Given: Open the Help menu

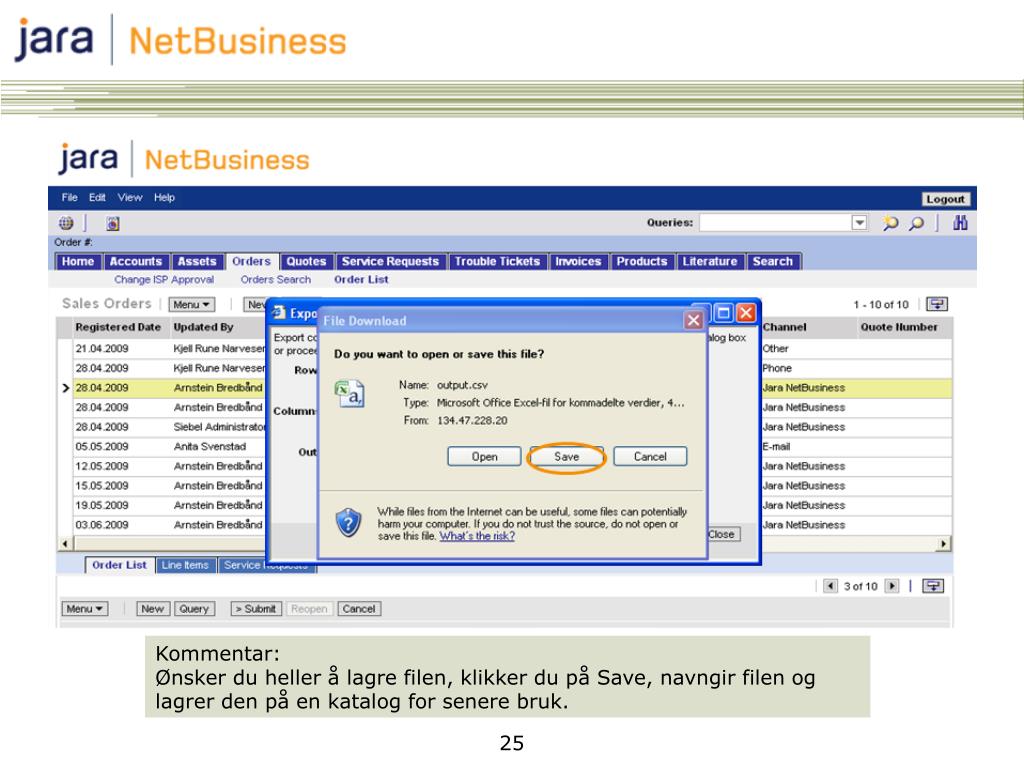Looking at the screenshot, I should click(164, 197).
